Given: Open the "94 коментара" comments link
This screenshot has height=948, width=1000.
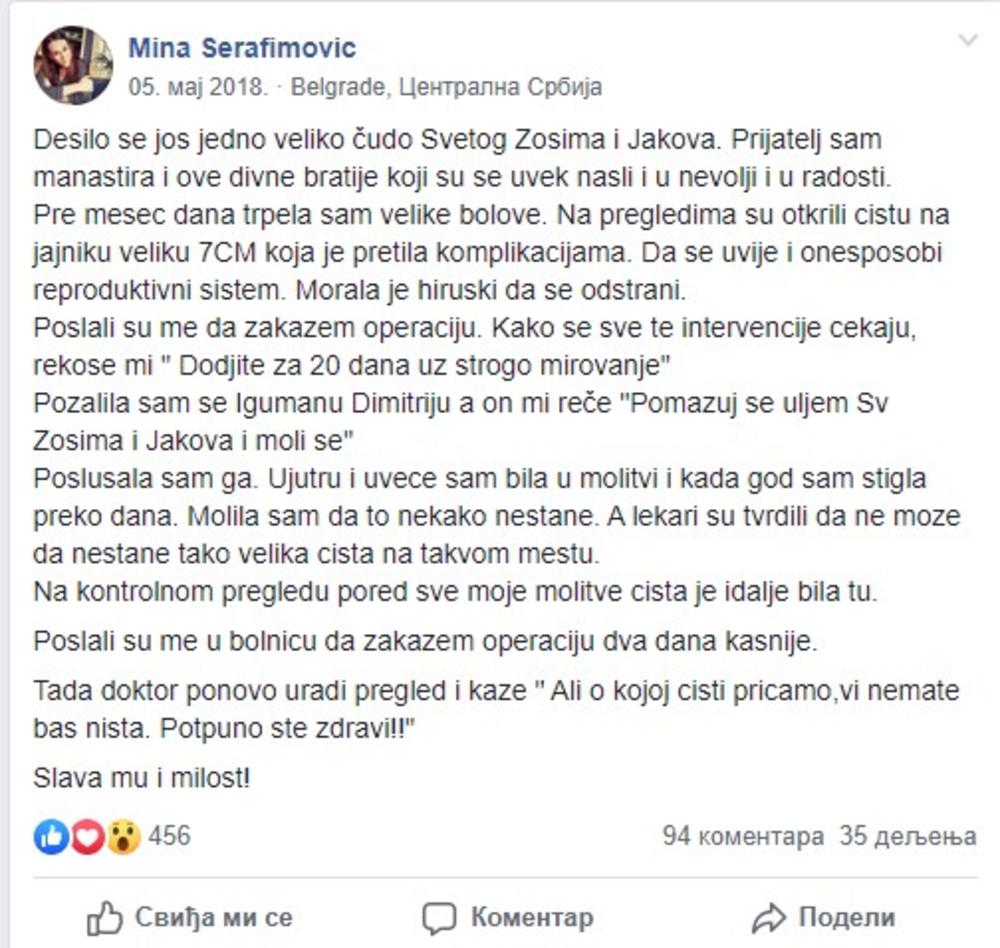Looking at the screenshot, I should 743,836.
